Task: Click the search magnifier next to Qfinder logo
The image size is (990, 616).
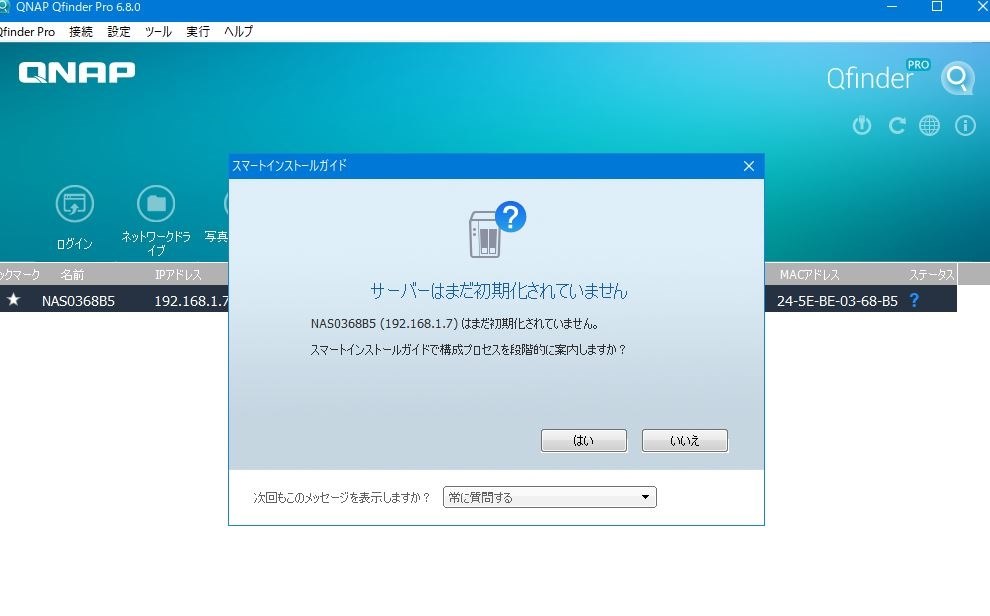Action: point(957,77)
